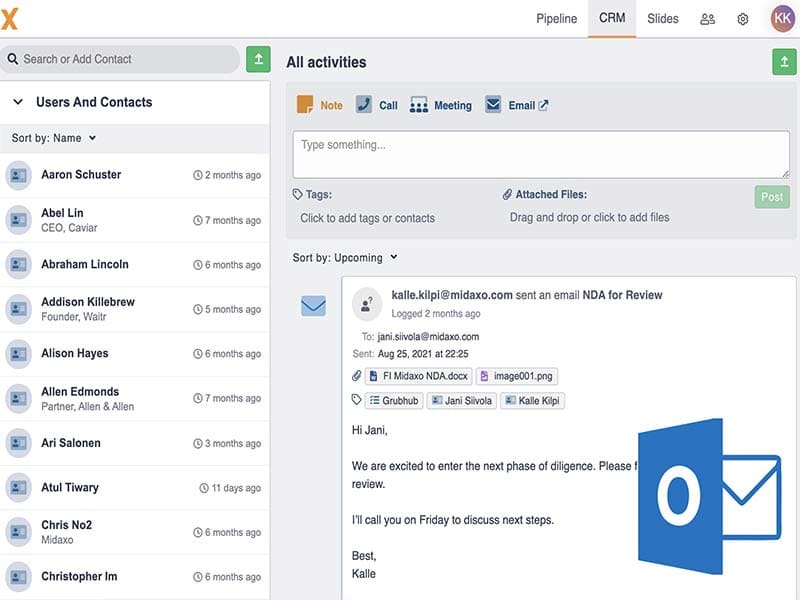Viewport: 800px width, 600px height.
Task: Open the users management icon
Action: coord(707,19)
